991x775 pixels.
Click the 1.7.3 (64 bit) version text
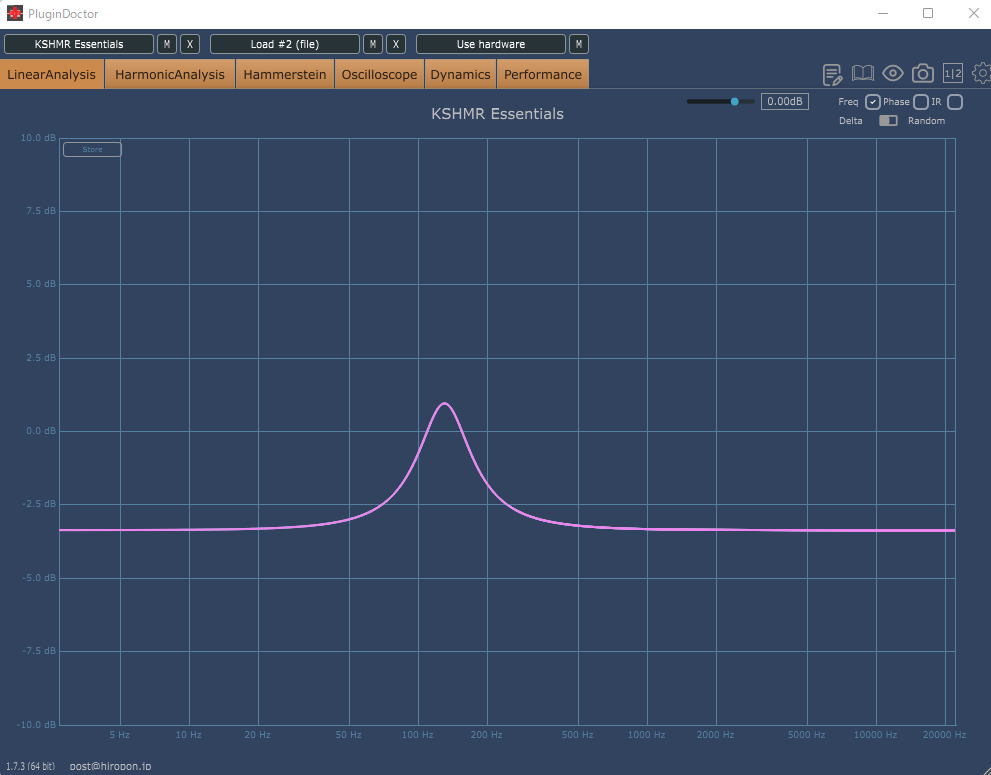(x=30, y=766)
